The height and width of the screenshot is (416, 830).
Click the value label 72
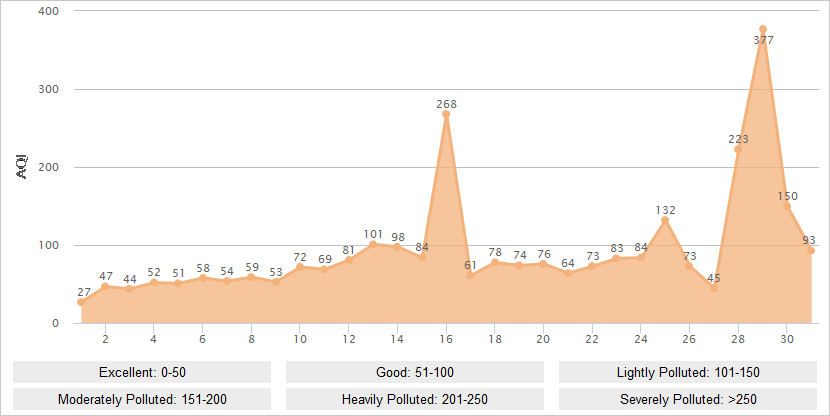click(300, 257)
